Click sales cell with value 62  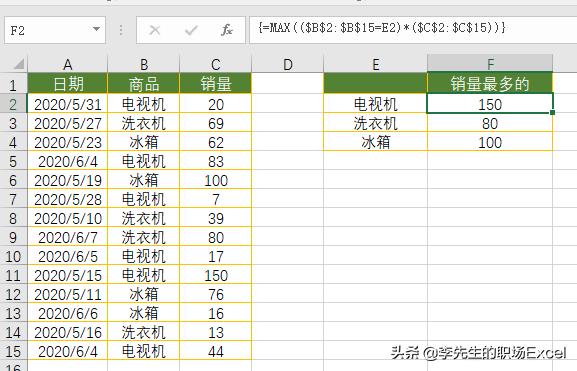[216, 142]
